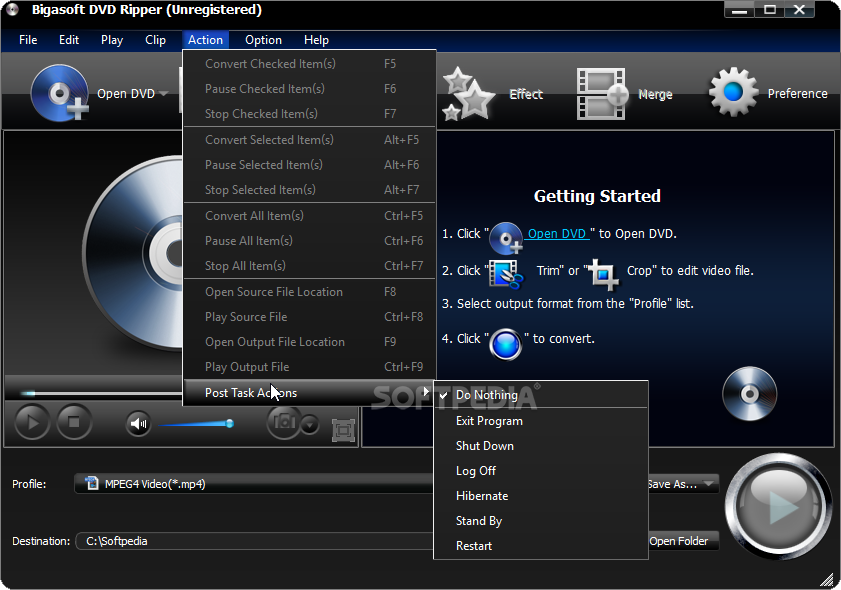Select the Merge filmstrip icon
The width and height of the screenshot is (841, 590).
click(602, 94)
